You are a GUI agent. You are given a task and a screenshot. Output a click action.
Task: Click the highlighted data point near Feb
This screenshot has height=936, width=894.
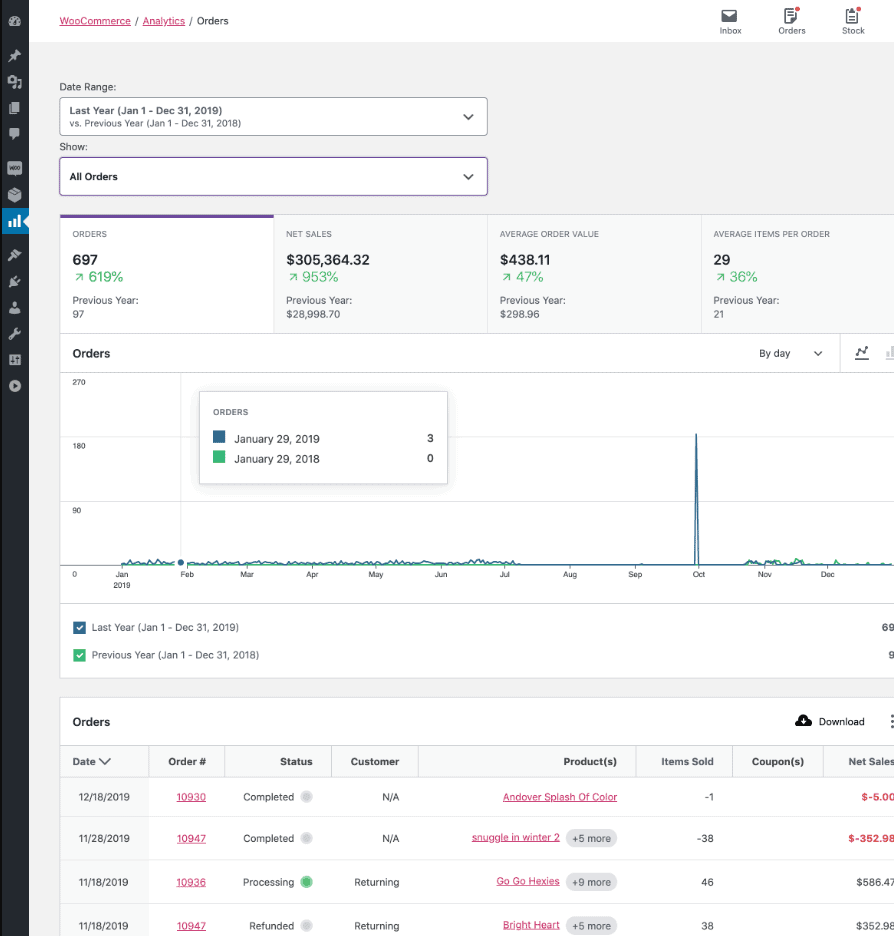(x=181, y=562)
